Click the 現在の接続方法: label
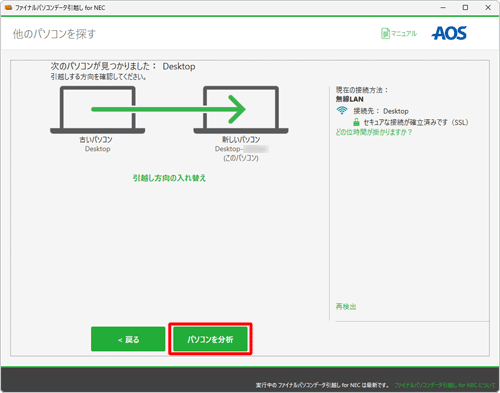This screenshot has height=393, width=500. point(362,90)
